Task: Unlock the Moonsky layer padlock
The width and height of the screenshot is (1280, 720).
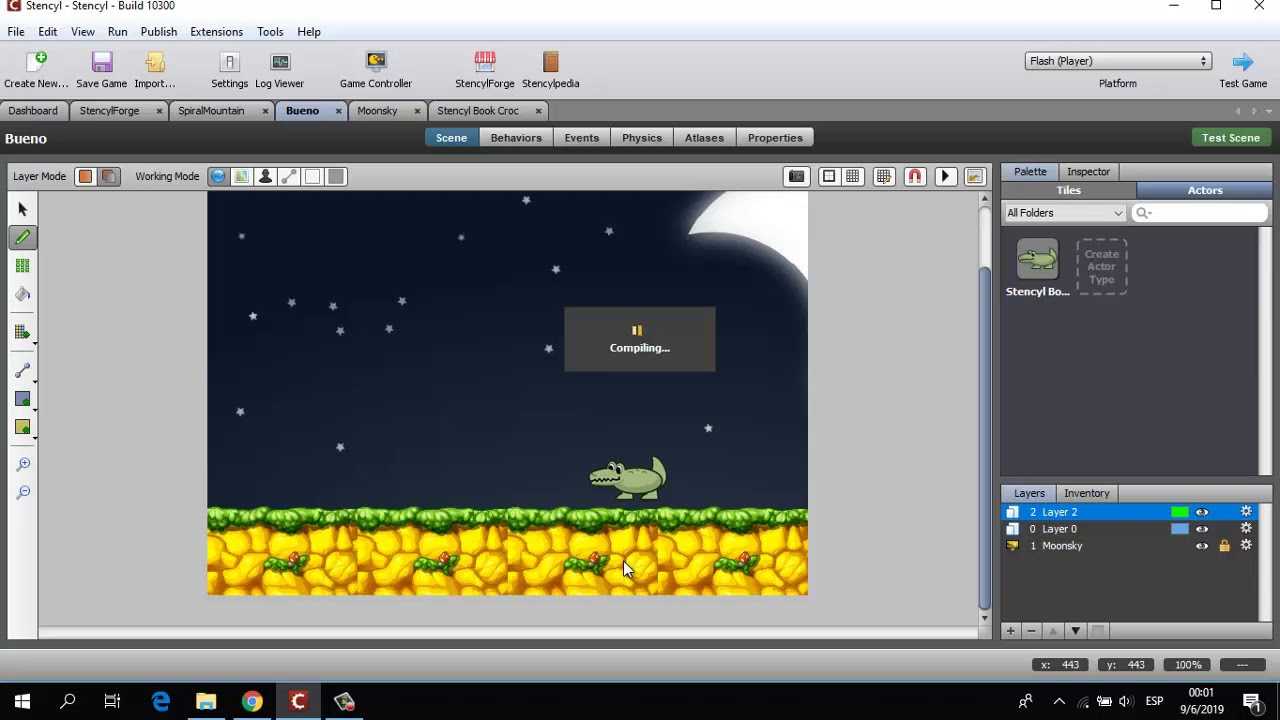Action: pyautogui.click(x=1224, y=546)
